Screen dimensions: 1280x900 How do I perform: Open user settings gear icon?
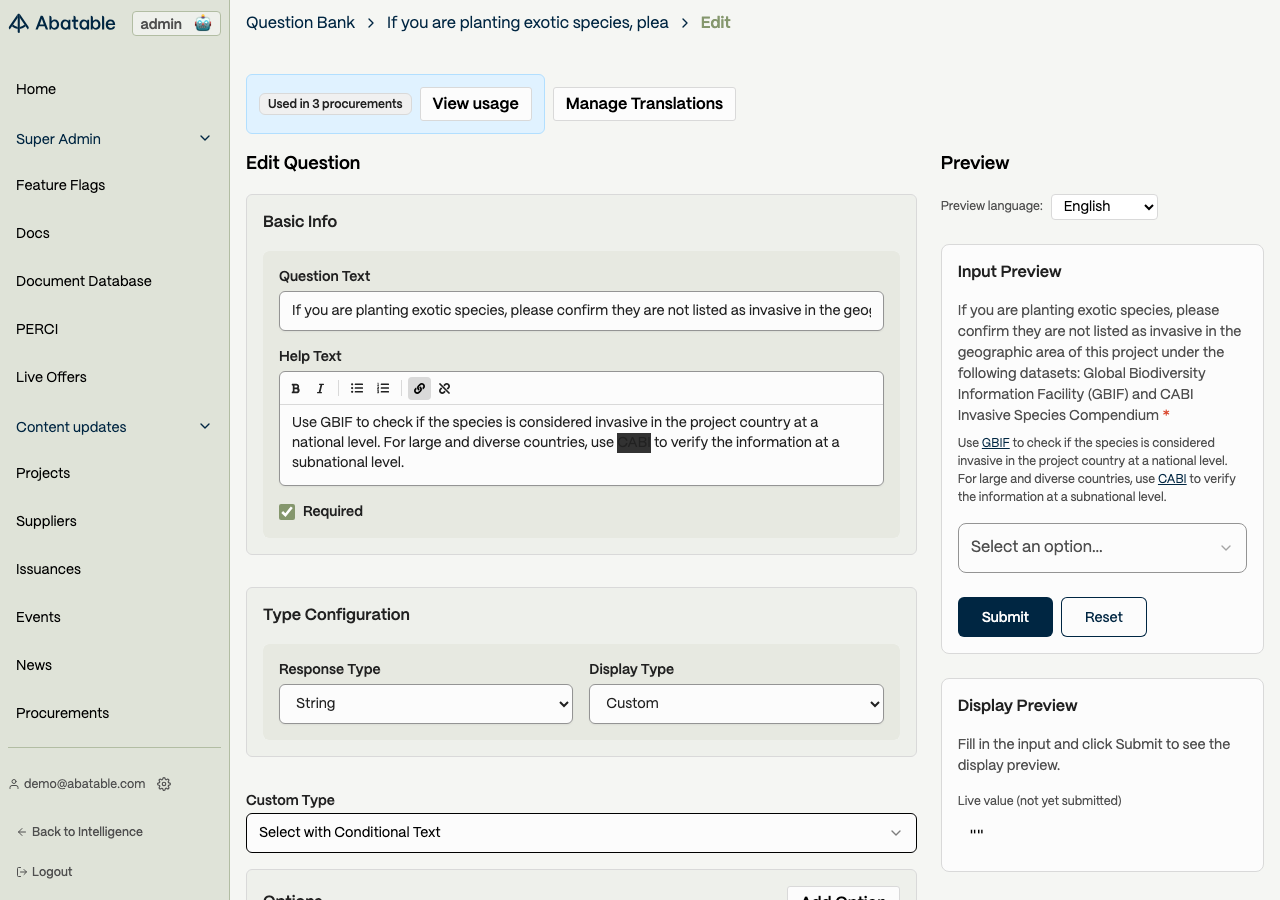164,784
